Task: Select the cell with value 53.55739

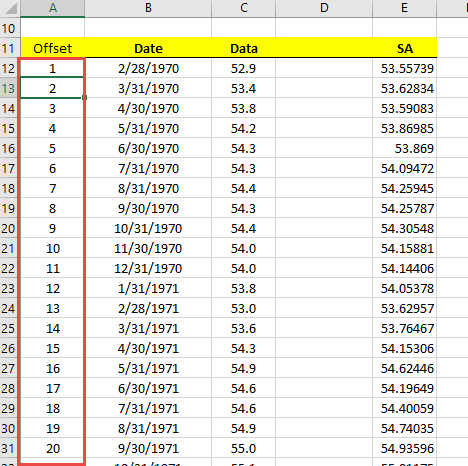Action: pos(404,68)
